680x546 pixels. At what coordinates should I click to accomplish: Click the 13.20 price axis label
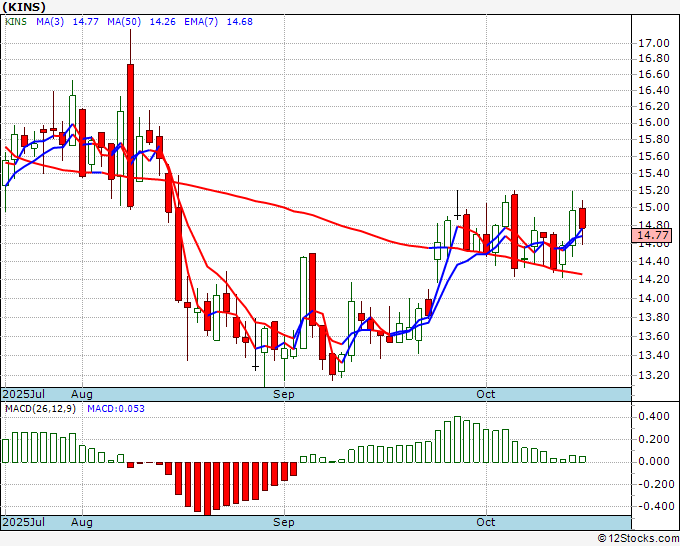[x=654, y=375]
